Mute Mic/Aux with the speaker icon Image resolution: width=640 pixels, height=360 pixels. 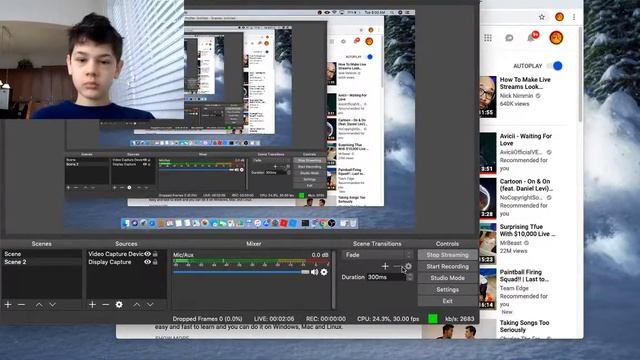314,272
